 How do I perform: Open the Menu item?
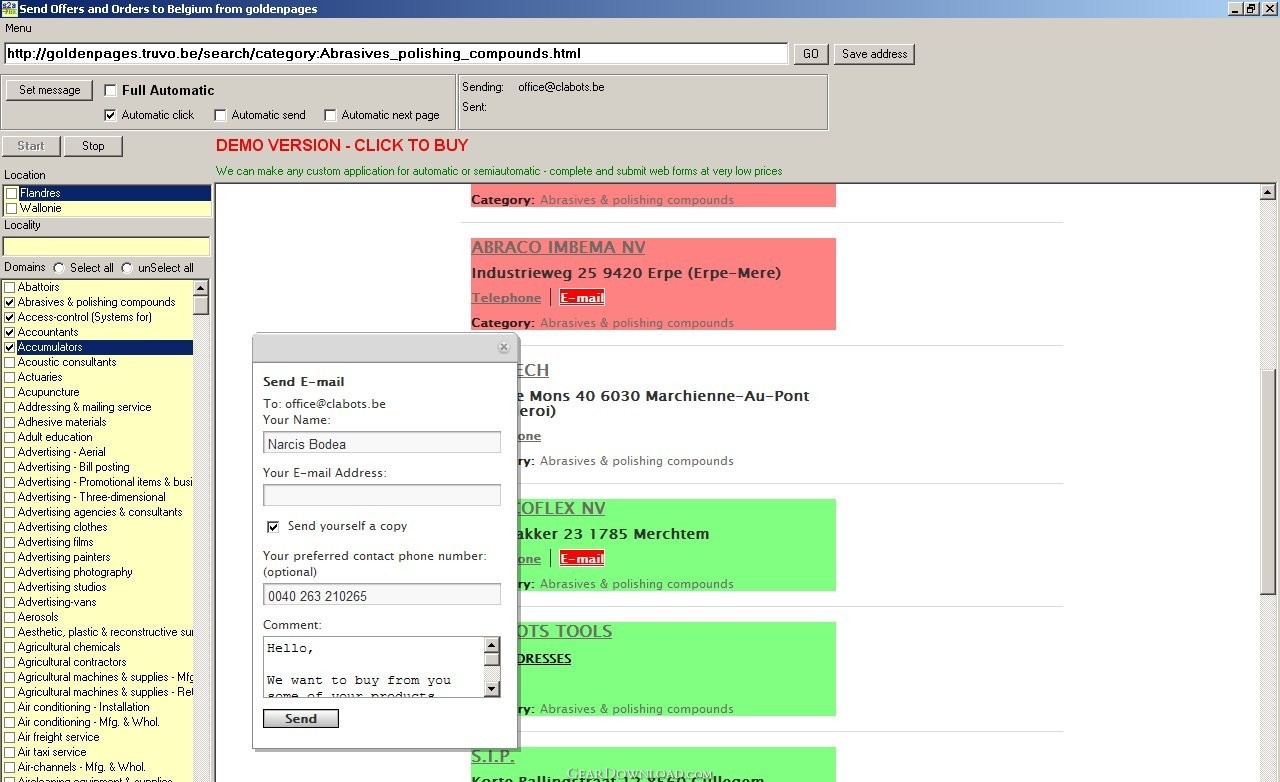click(18, 28)
